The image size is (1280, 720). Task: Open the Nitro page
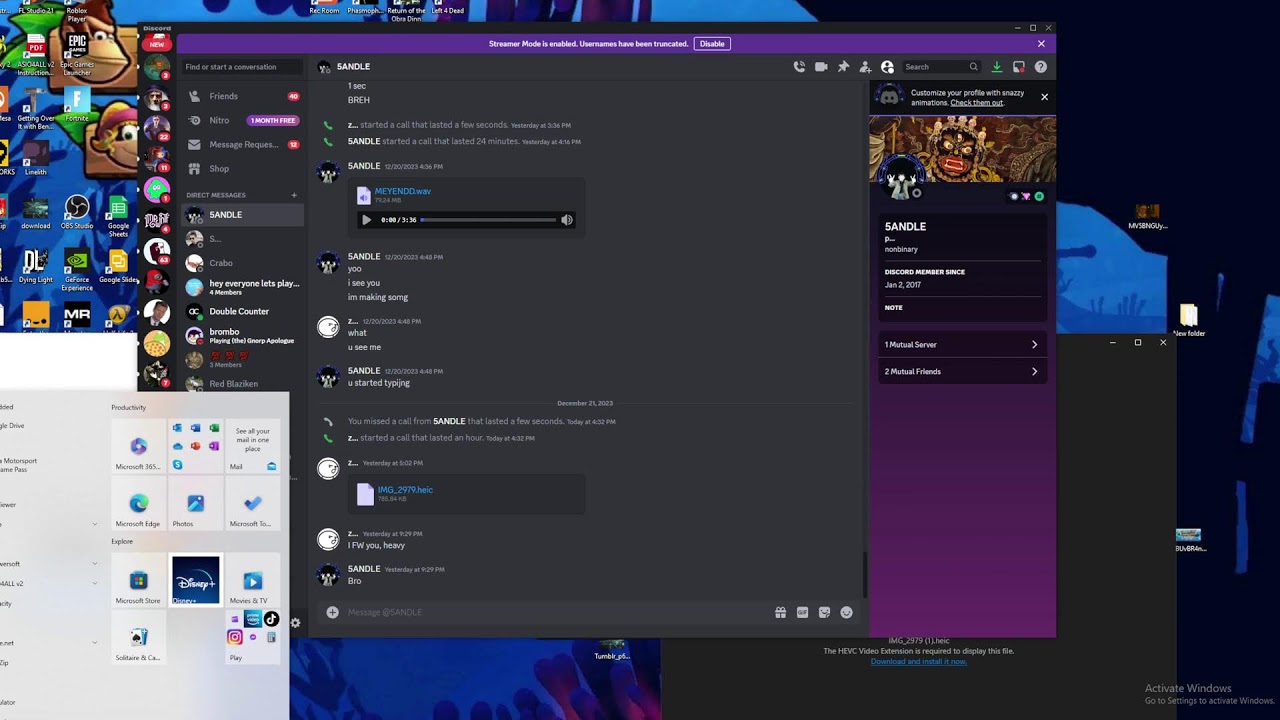pos(242,120)
